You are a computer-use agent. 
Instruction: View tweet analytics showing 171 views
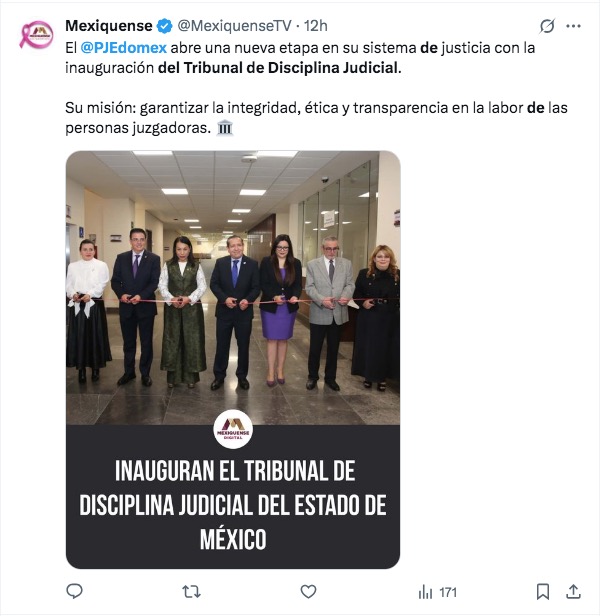437,592
